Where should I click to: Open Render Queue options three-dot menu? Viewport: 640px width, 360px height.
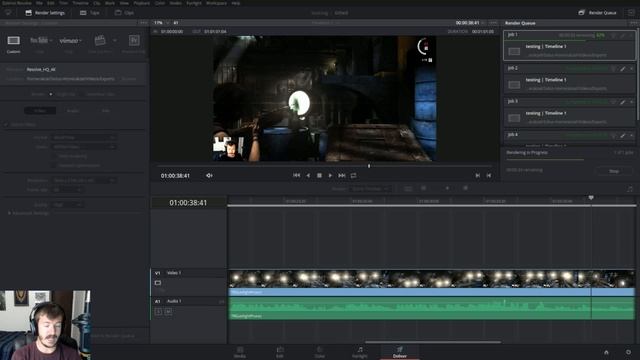coord(633,23)
